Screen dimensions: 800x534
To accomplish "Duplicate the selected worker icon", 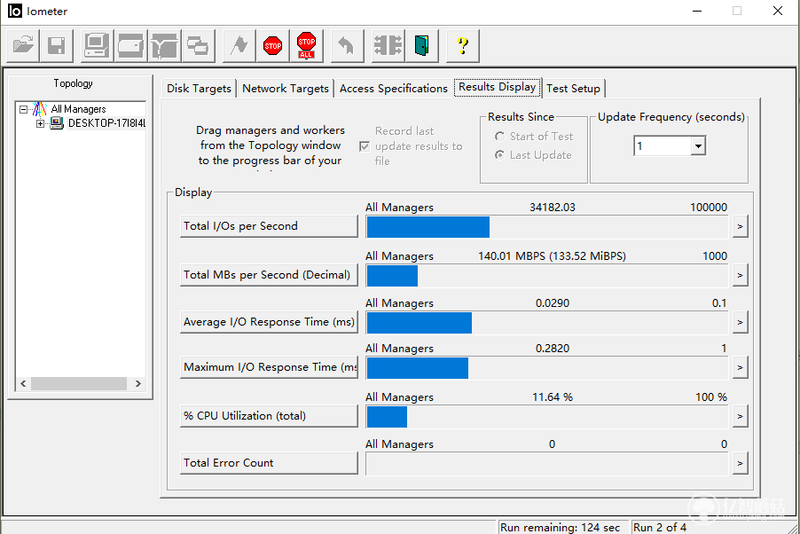I will (x=198, y=46).
